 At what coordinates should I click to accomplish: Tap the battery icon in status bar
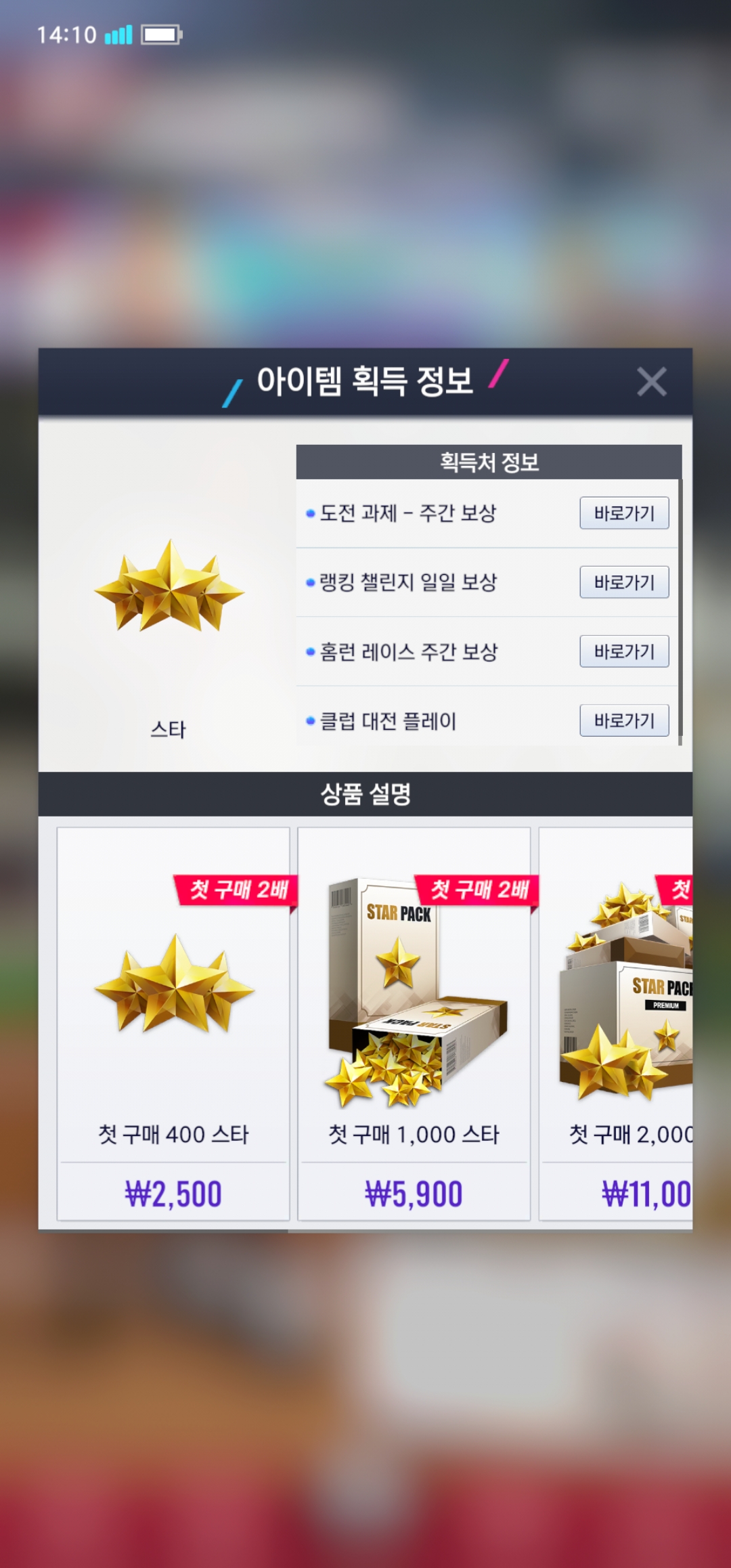click(x=161, y=35)
